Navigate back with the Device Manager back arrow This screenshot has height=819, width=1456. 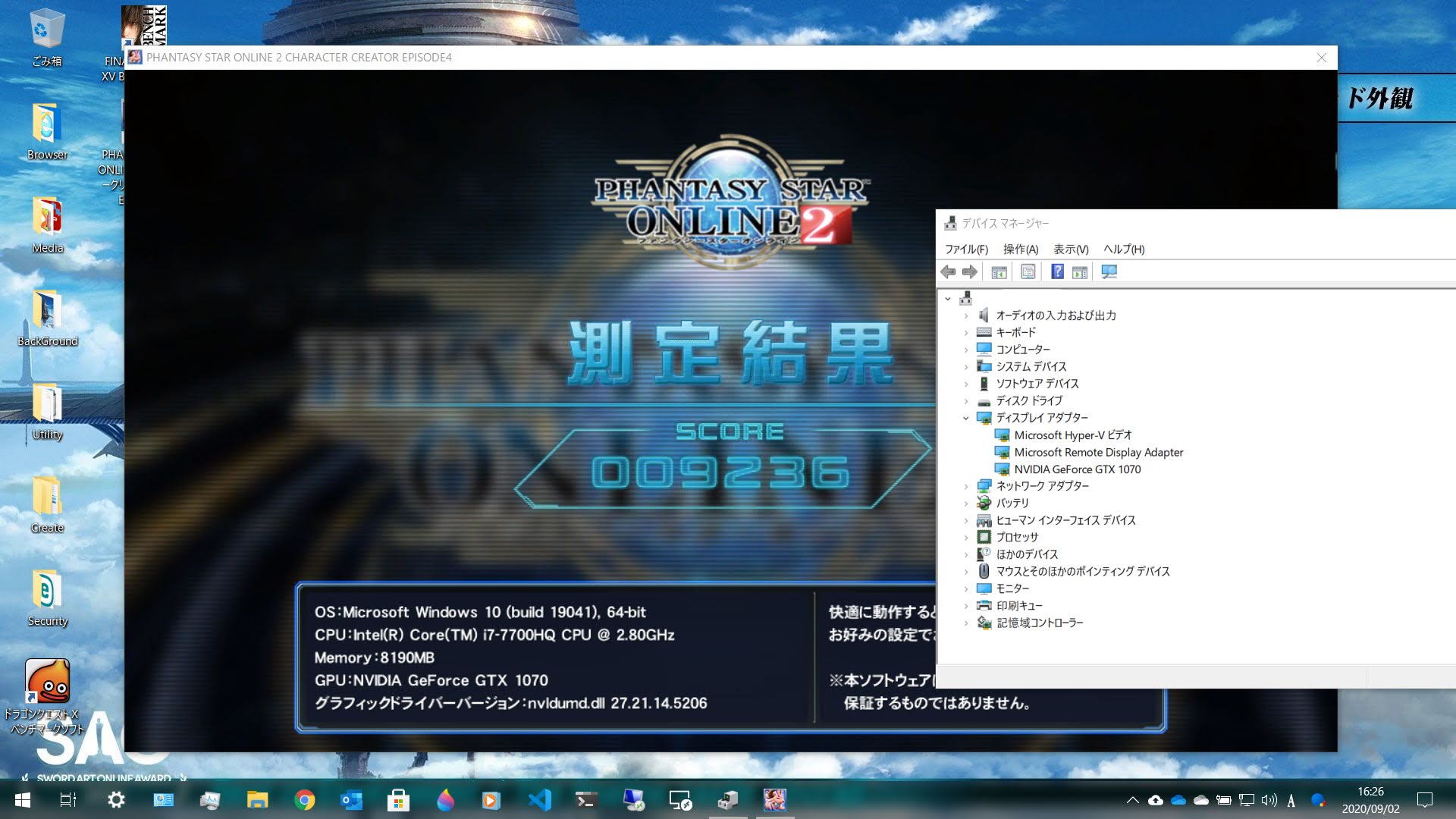(947, 271)
